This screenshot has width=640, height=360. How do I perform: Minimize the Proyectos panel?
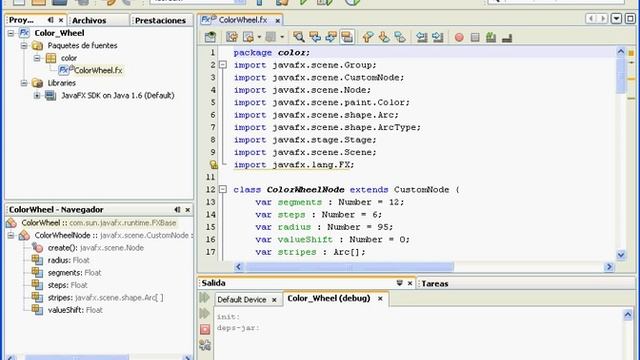[51, 20]
